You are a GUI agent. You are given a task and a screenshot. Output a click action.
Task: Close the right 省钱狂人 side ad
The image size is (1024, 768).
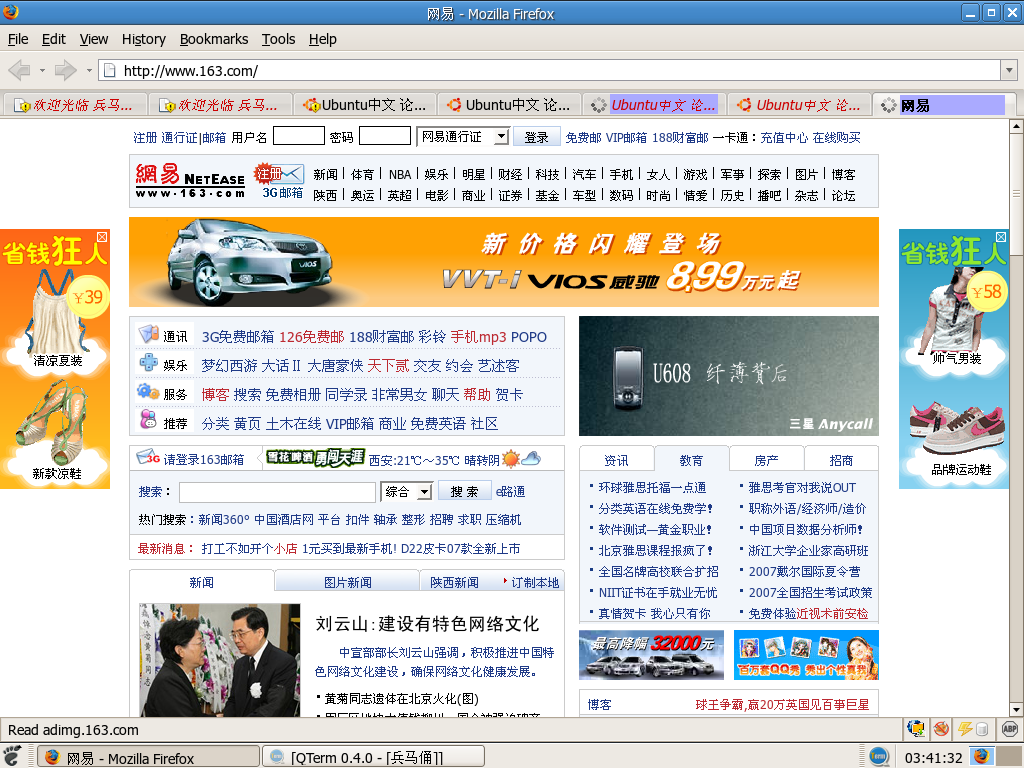(x=1001, y=236)
